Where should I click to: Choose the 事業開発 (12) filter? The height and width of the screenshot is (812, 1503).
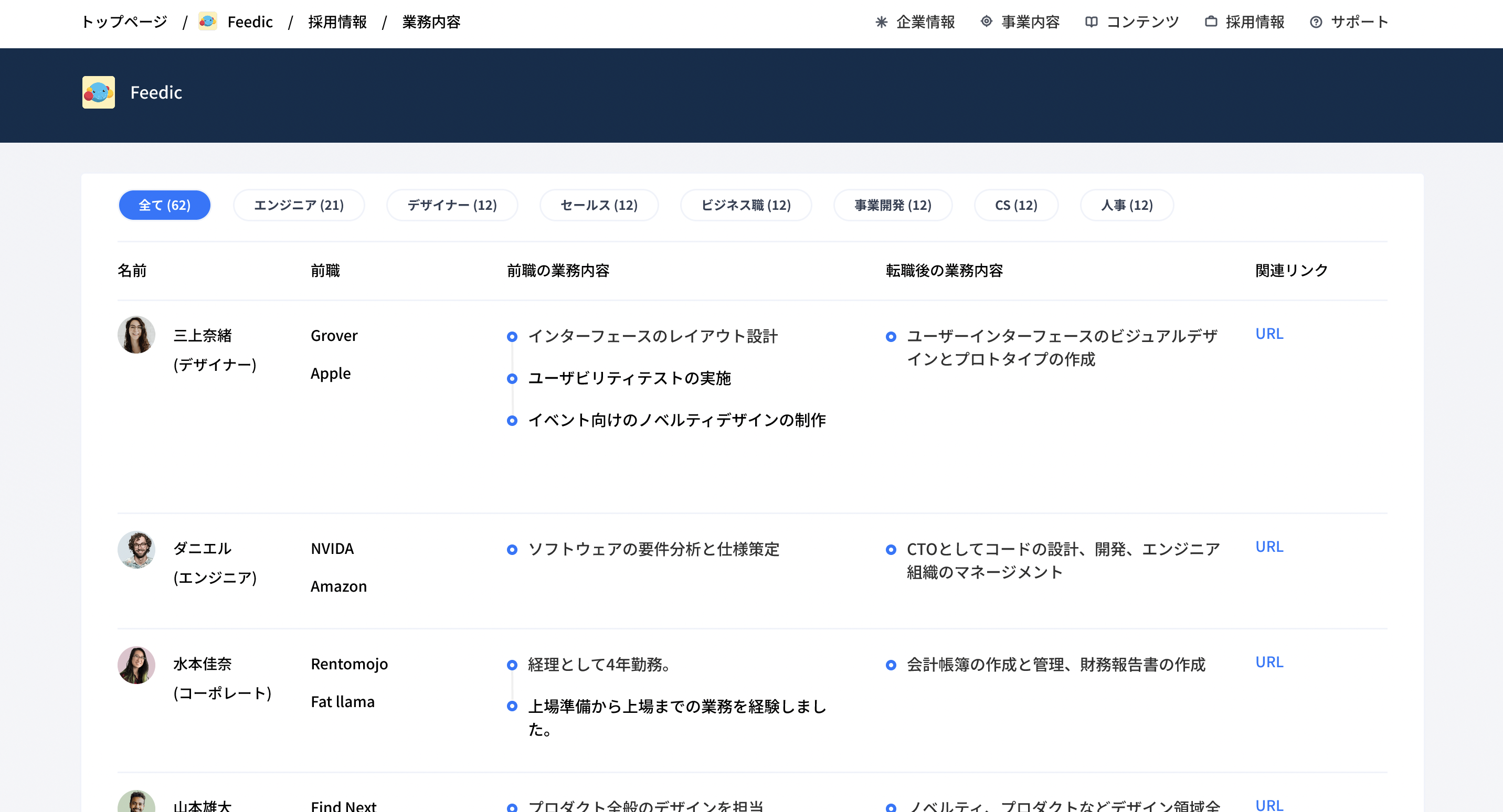(893, 205)
